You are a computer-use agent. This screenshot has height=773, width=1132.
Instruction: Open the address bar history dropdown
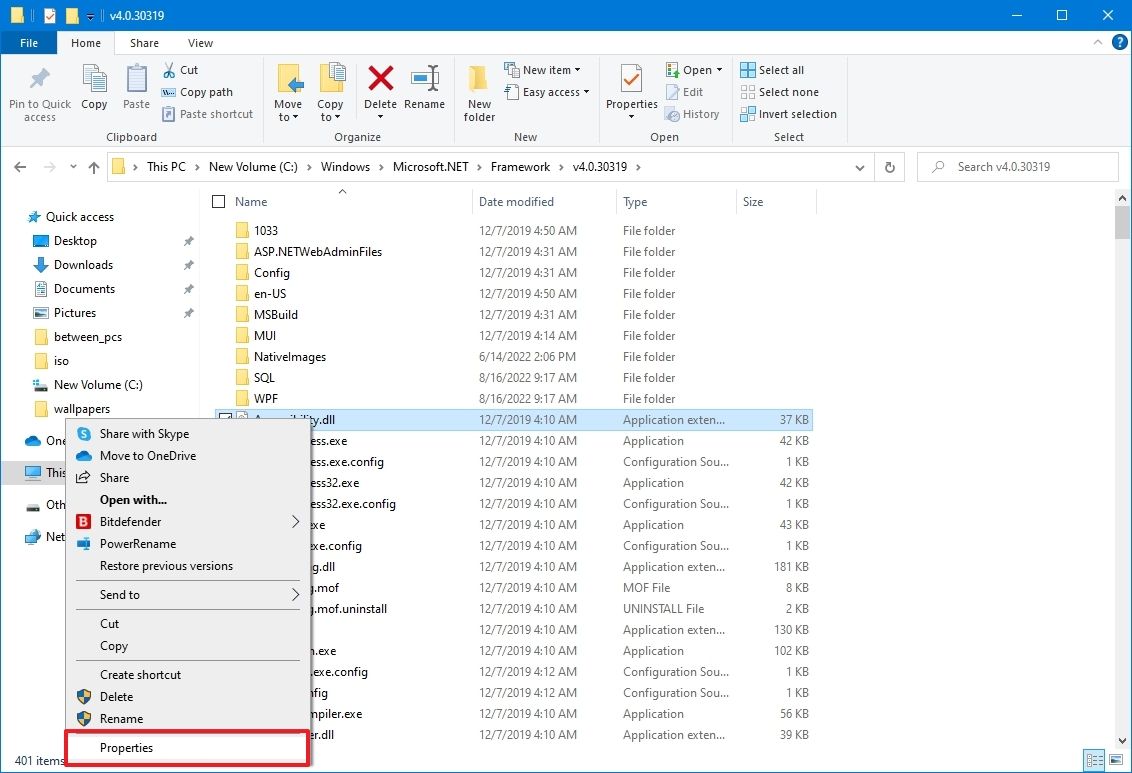pos(860,167)
